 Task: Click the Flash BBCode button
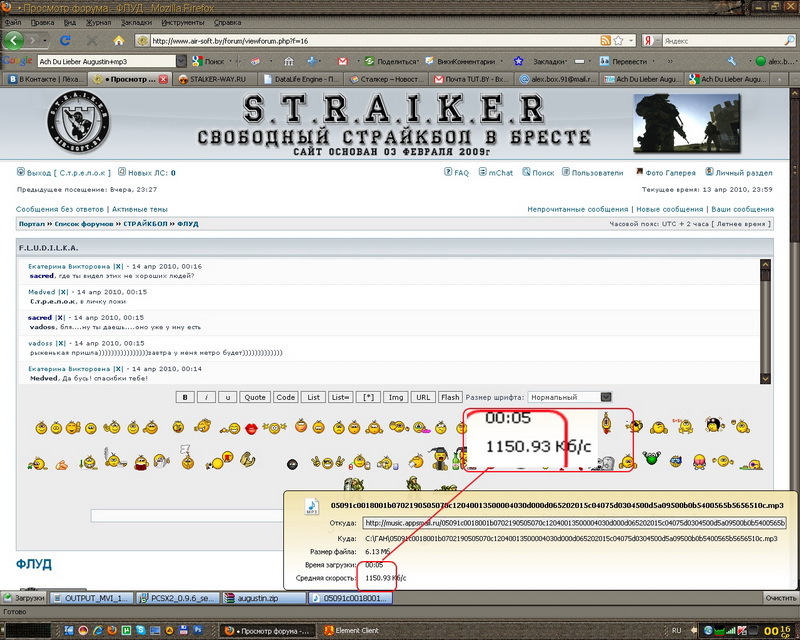[450, 397]
